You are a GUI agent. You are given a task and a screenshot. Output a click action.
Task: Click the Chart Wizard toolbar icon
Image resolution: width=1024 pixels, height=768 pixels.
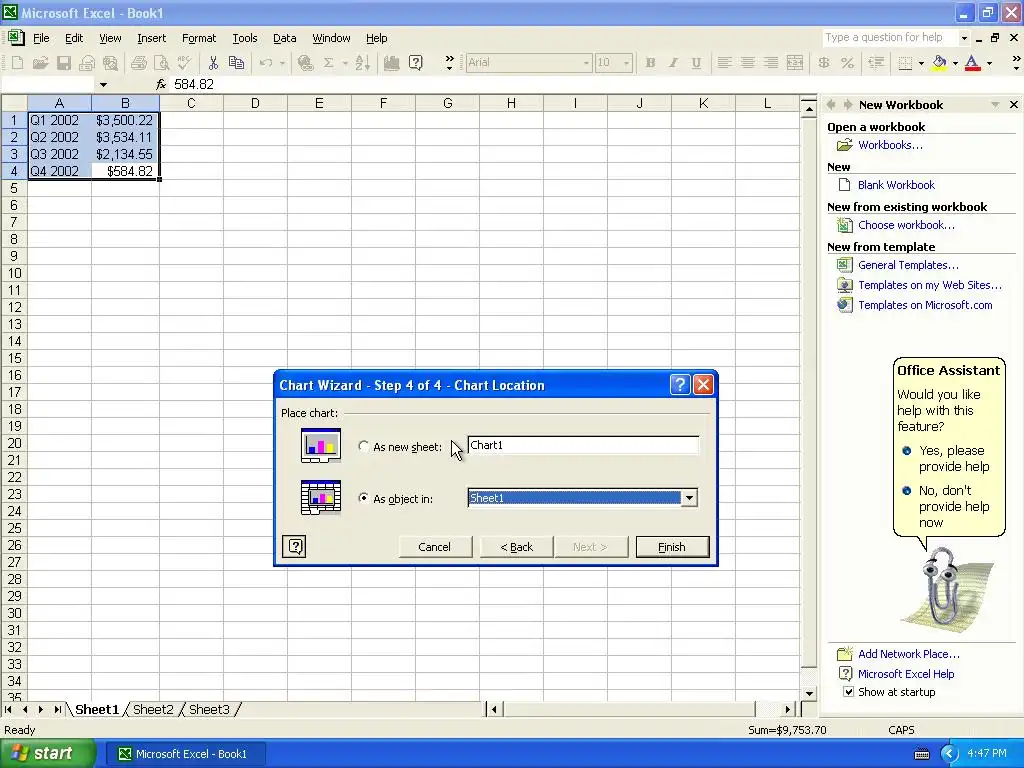[391, 63]
